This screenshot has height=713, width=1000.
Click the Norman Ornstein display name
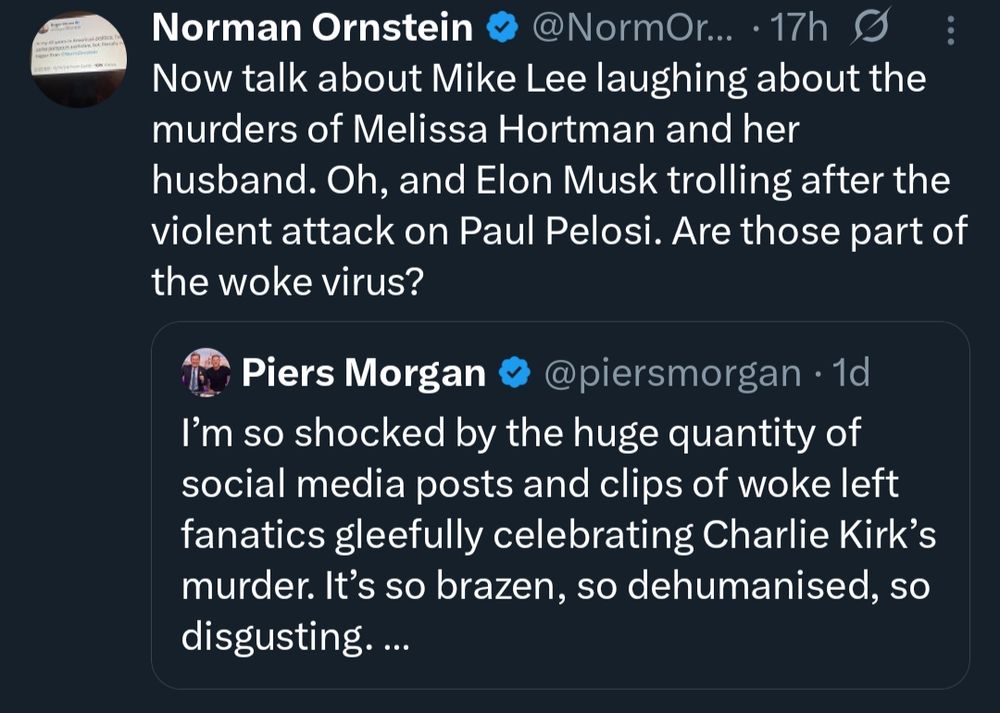[312, 30]
